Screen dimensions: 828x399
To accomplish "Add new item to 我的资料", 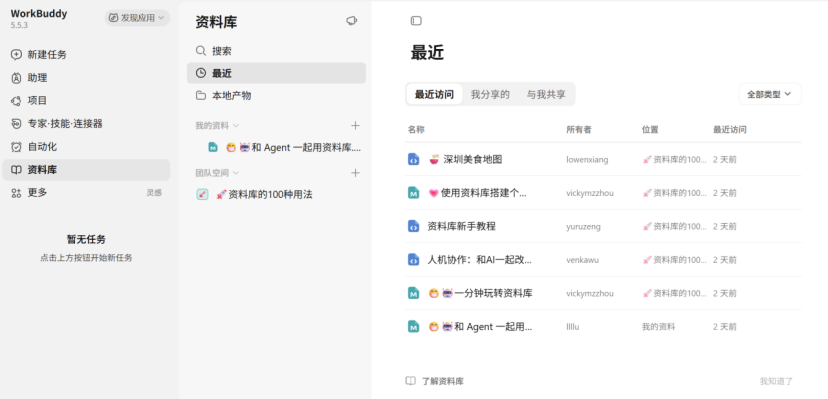I will coord(355,126).
